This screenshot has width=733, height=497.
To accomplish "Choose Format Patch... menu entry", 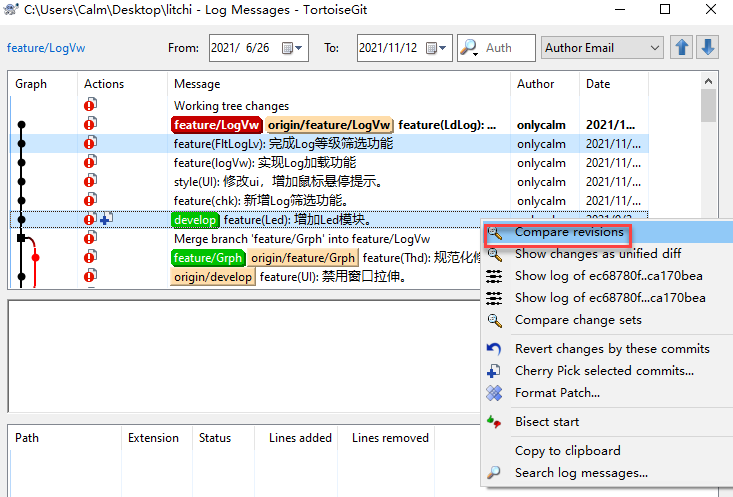I will pyautogui.click(x=607, y=393).
